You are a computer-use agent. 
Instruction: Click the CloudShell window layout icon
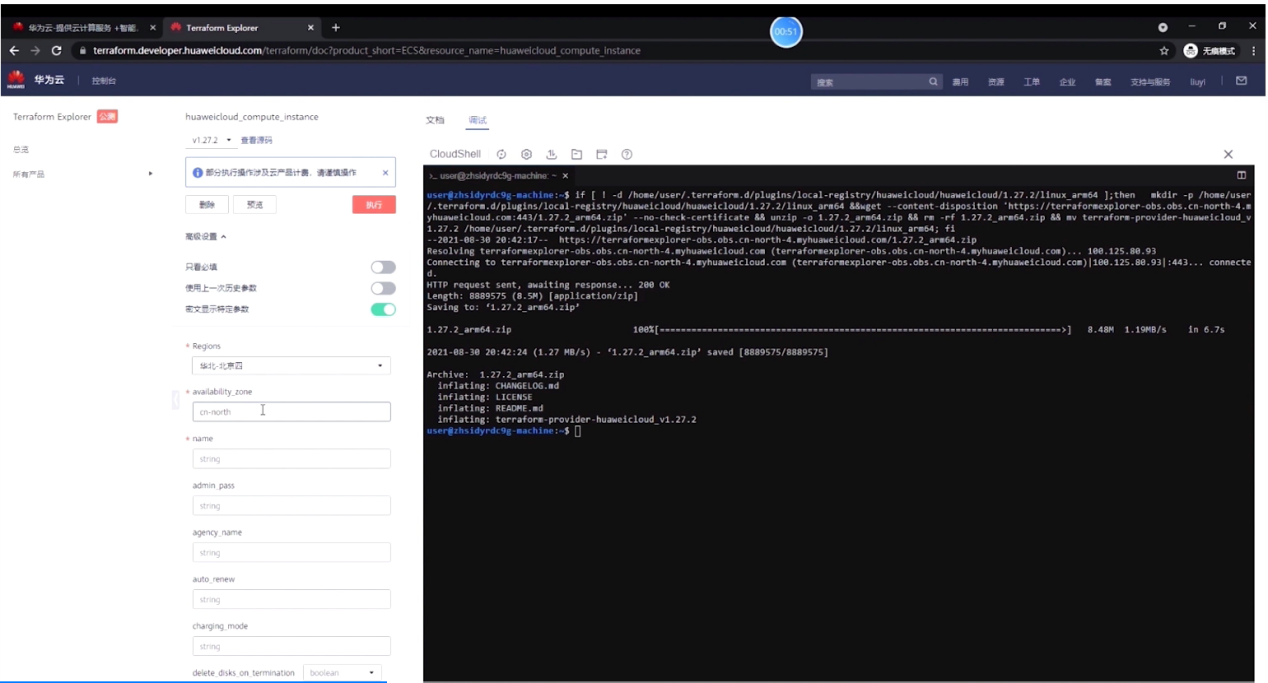pyautogui.click(x=602, y=154)
